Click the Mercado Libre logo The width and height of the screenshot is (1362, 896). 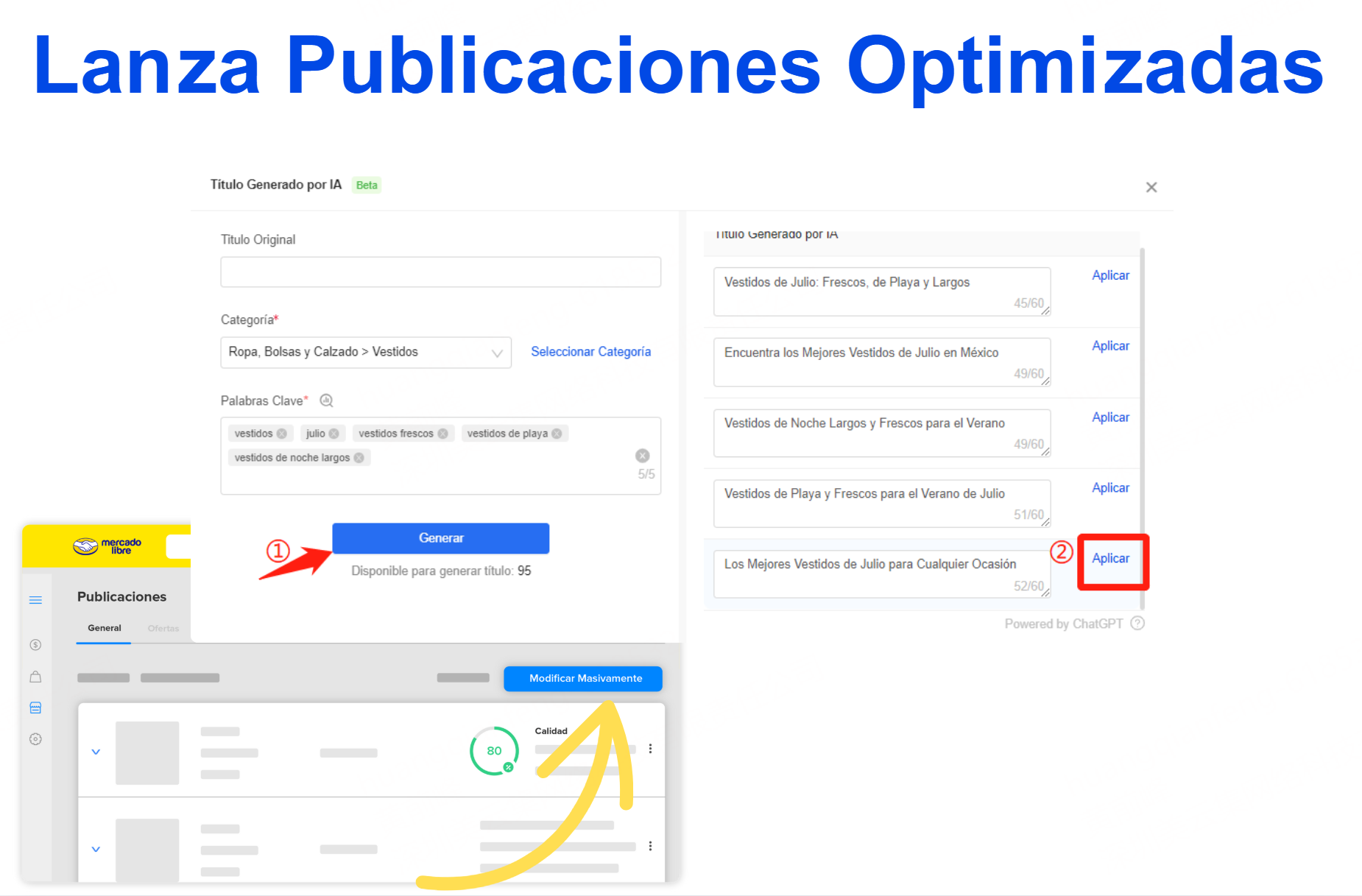pyautogui.click(x=107, y=546)
